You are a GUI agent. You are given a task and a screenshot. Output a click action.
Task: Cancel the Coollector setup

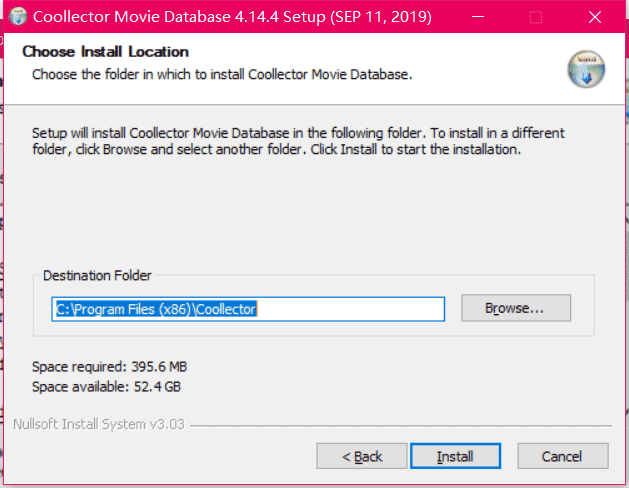tap(562, 456)
